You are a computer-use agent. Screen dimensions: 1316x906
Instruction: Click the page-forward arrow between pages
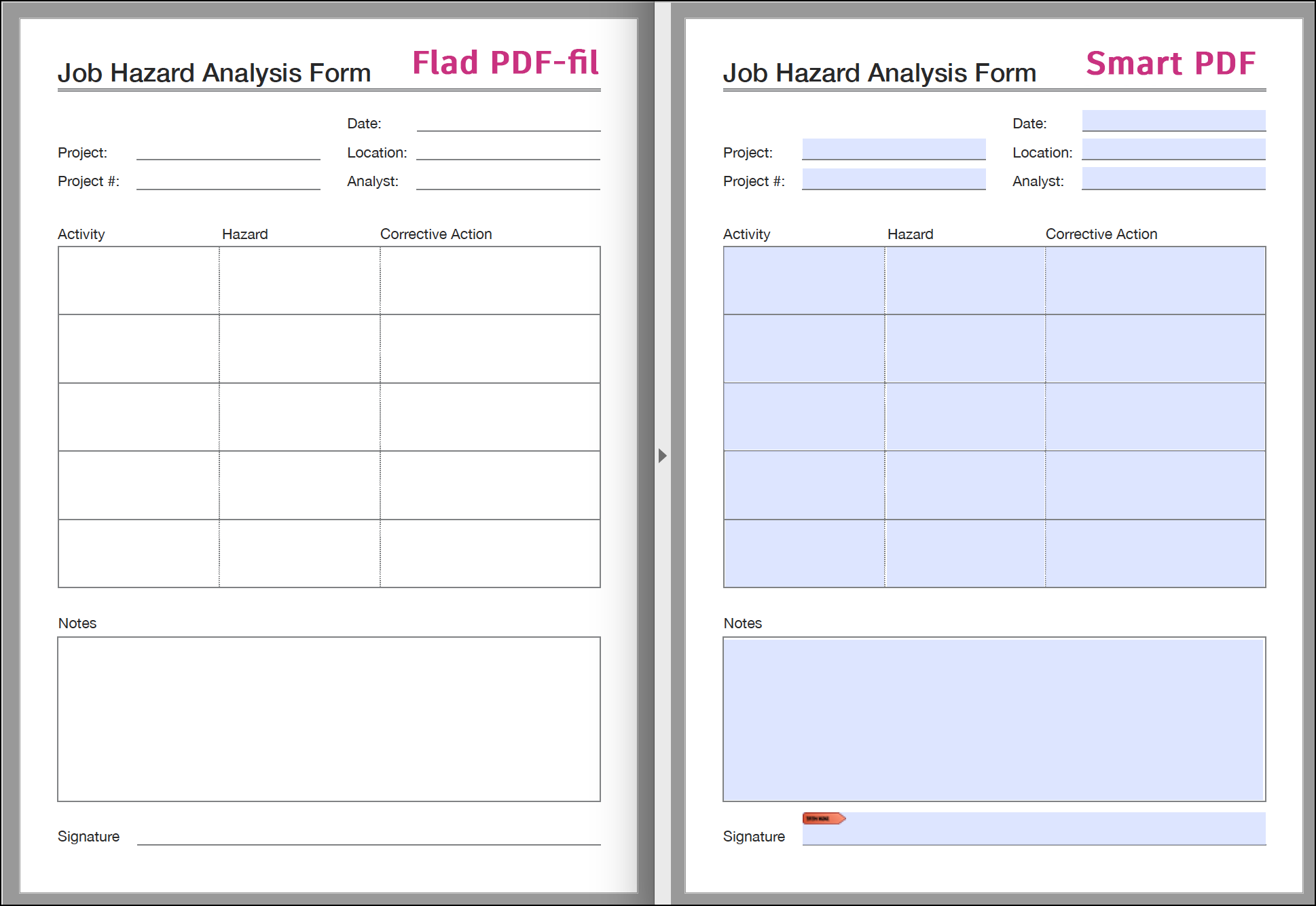click(662, 456)
